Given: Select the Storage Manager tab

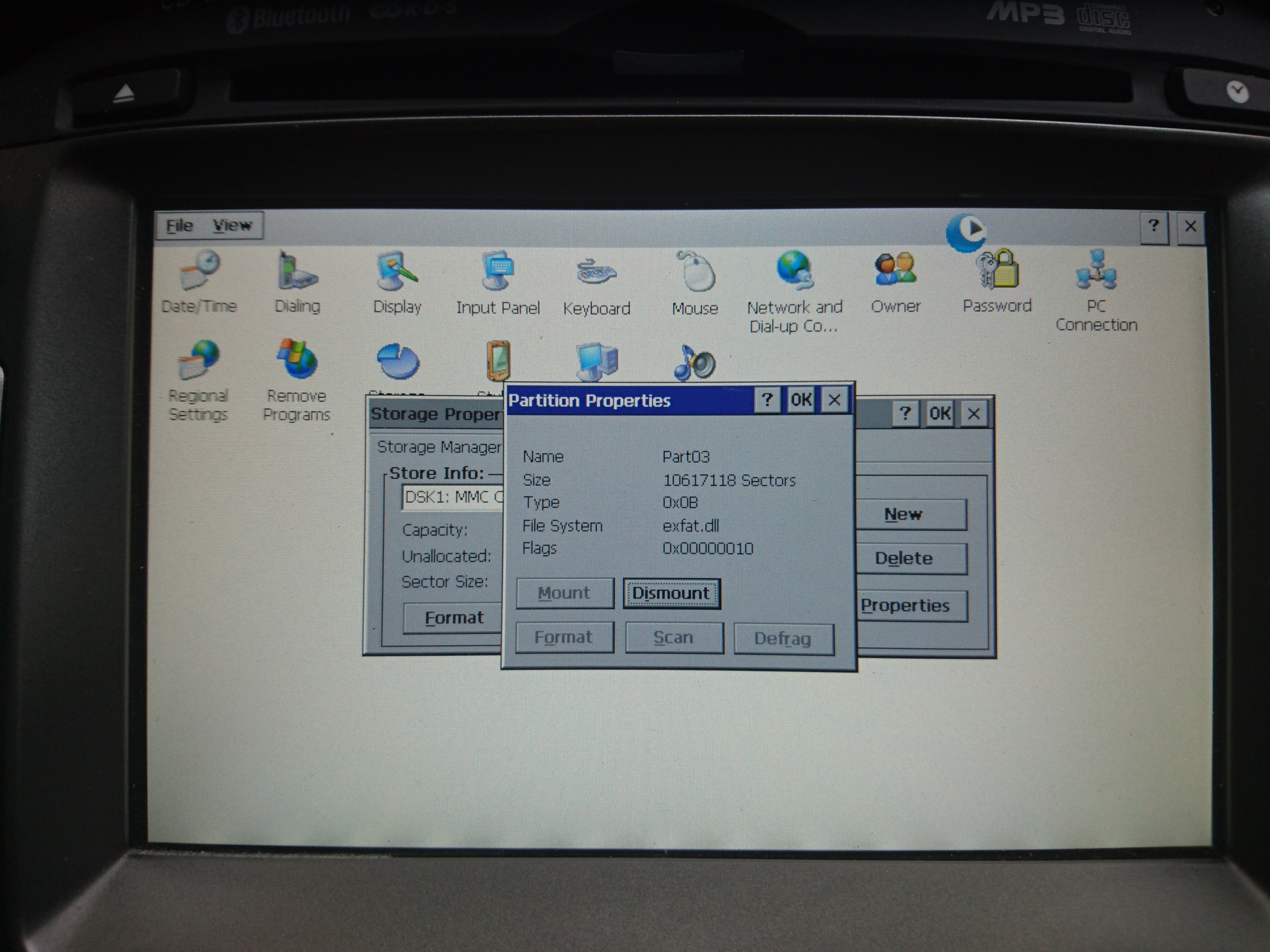Looking at the screenshot, I should 439,447.
